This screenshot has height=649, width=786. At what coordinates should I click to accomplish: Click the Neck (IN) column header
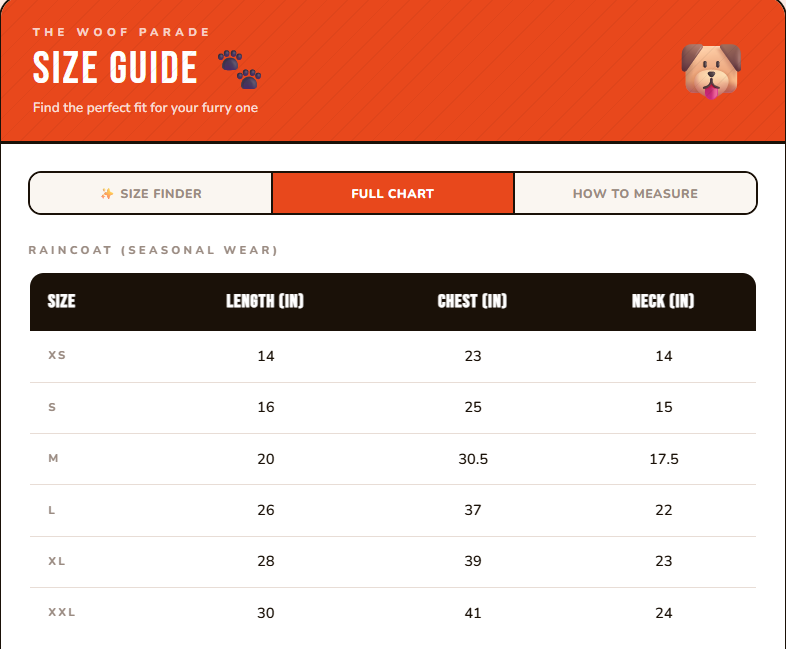pyautogui.click(x=663, y=301)
